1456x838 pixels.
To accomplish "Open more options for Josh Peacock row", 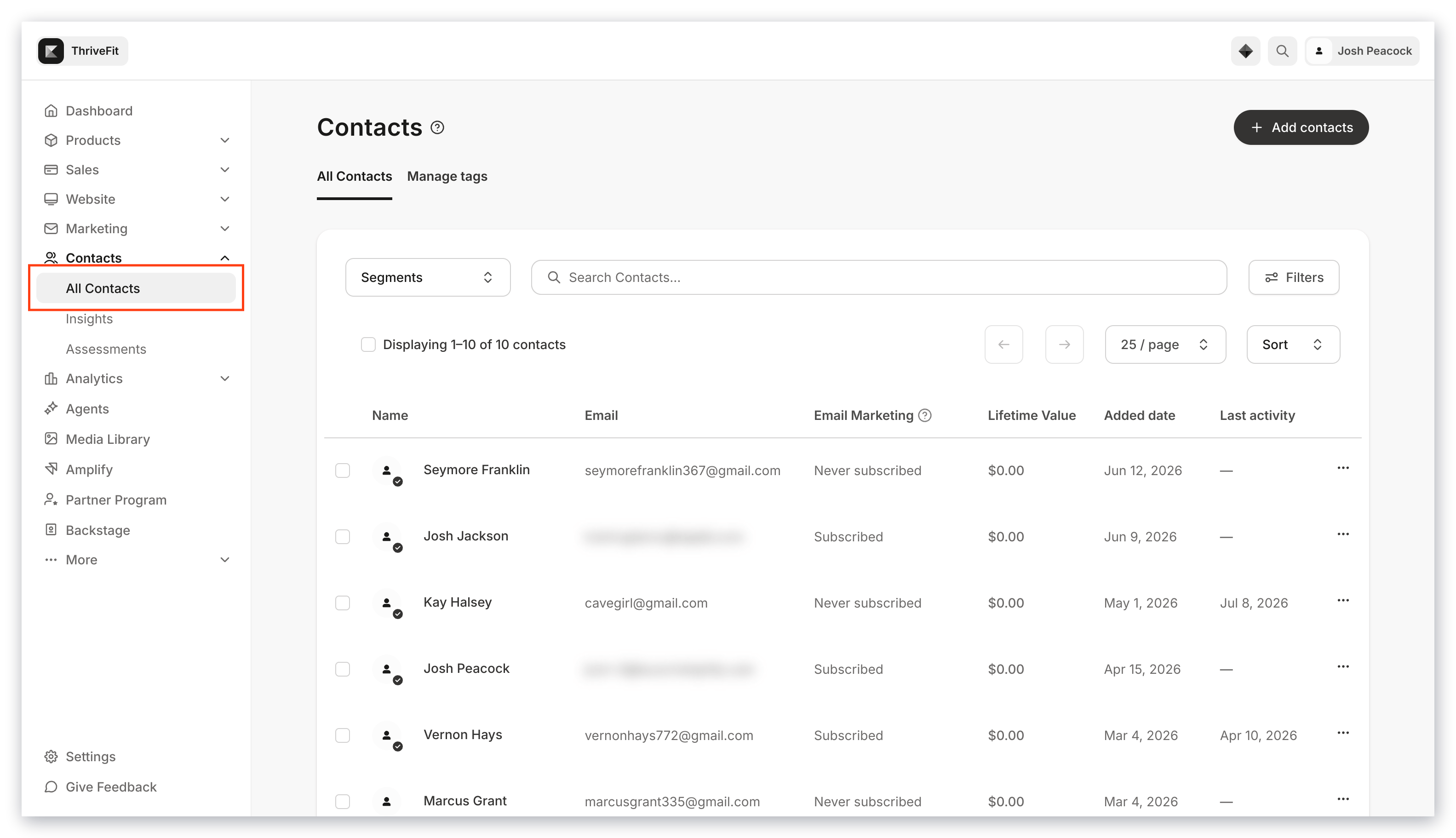I will (x=1342, y=666).
